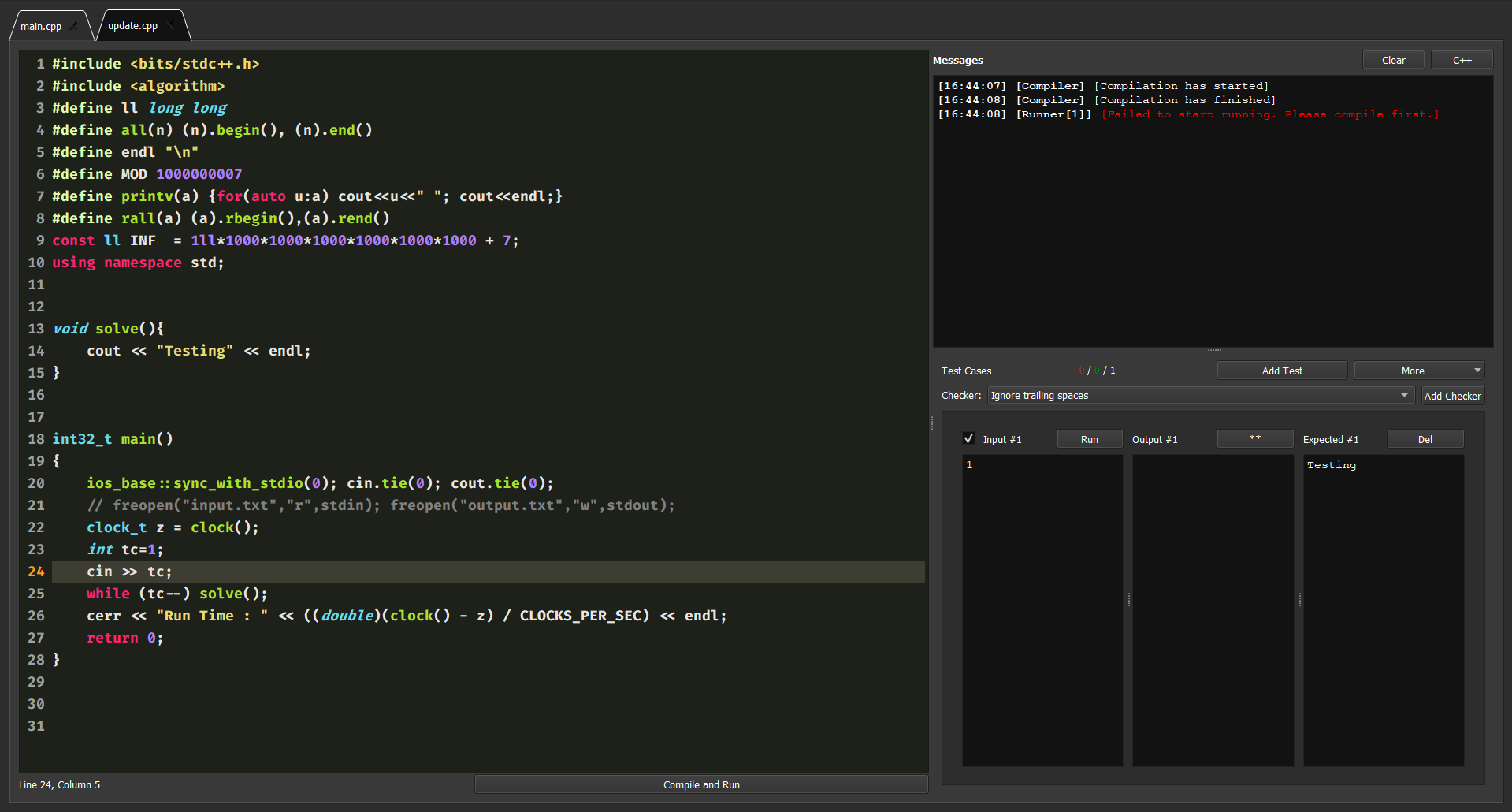Click the C++ language button
The width and height of the screenshot is (1512, 812).
click(x=1461, y=59)
